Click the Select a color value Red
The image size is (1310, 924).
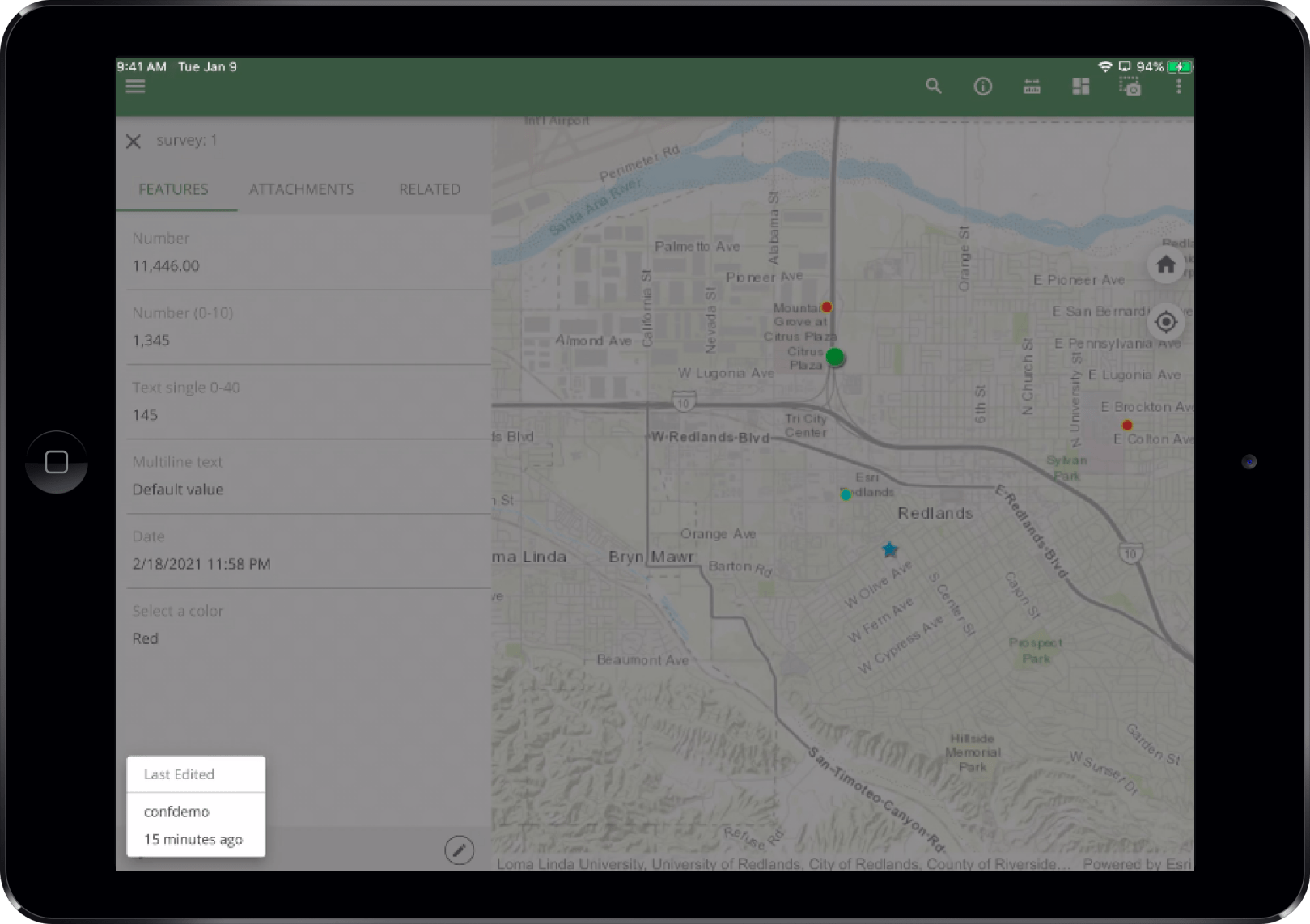(146, 638)
